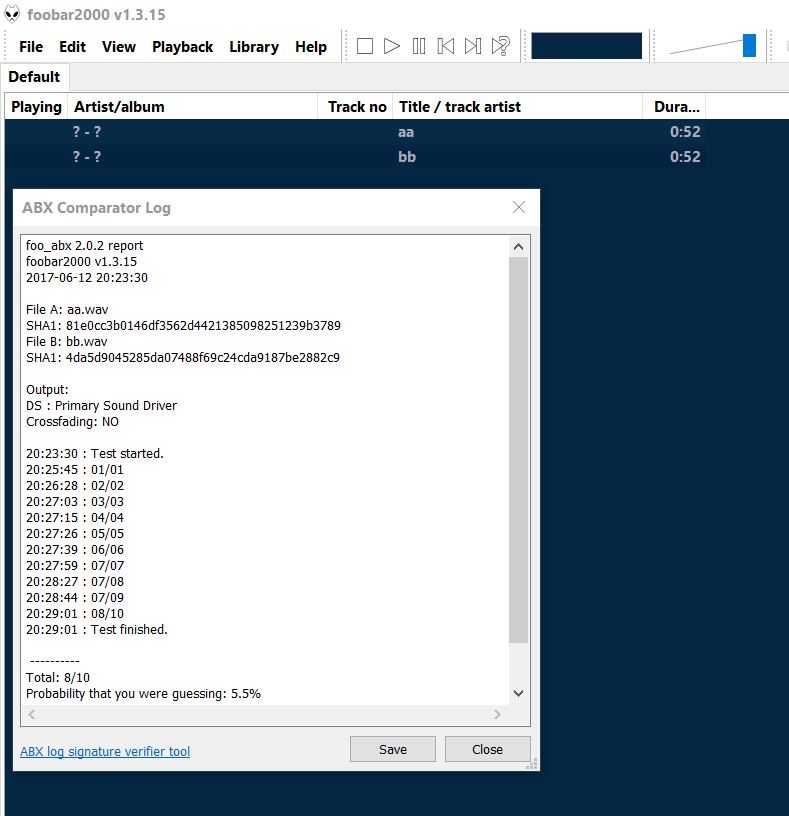Click the random playback icon
This screenshot has height=816, width=789.
(500, 46)
